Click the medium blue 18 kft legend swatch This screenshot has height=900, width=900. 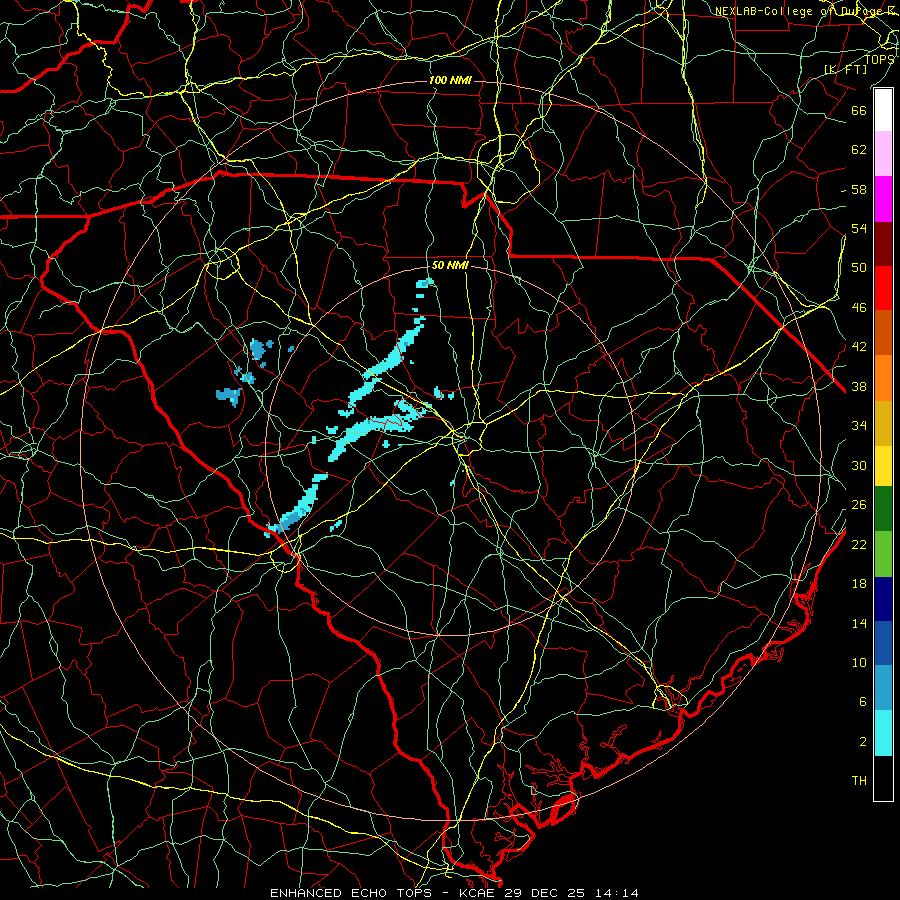(x=883, y=643)
